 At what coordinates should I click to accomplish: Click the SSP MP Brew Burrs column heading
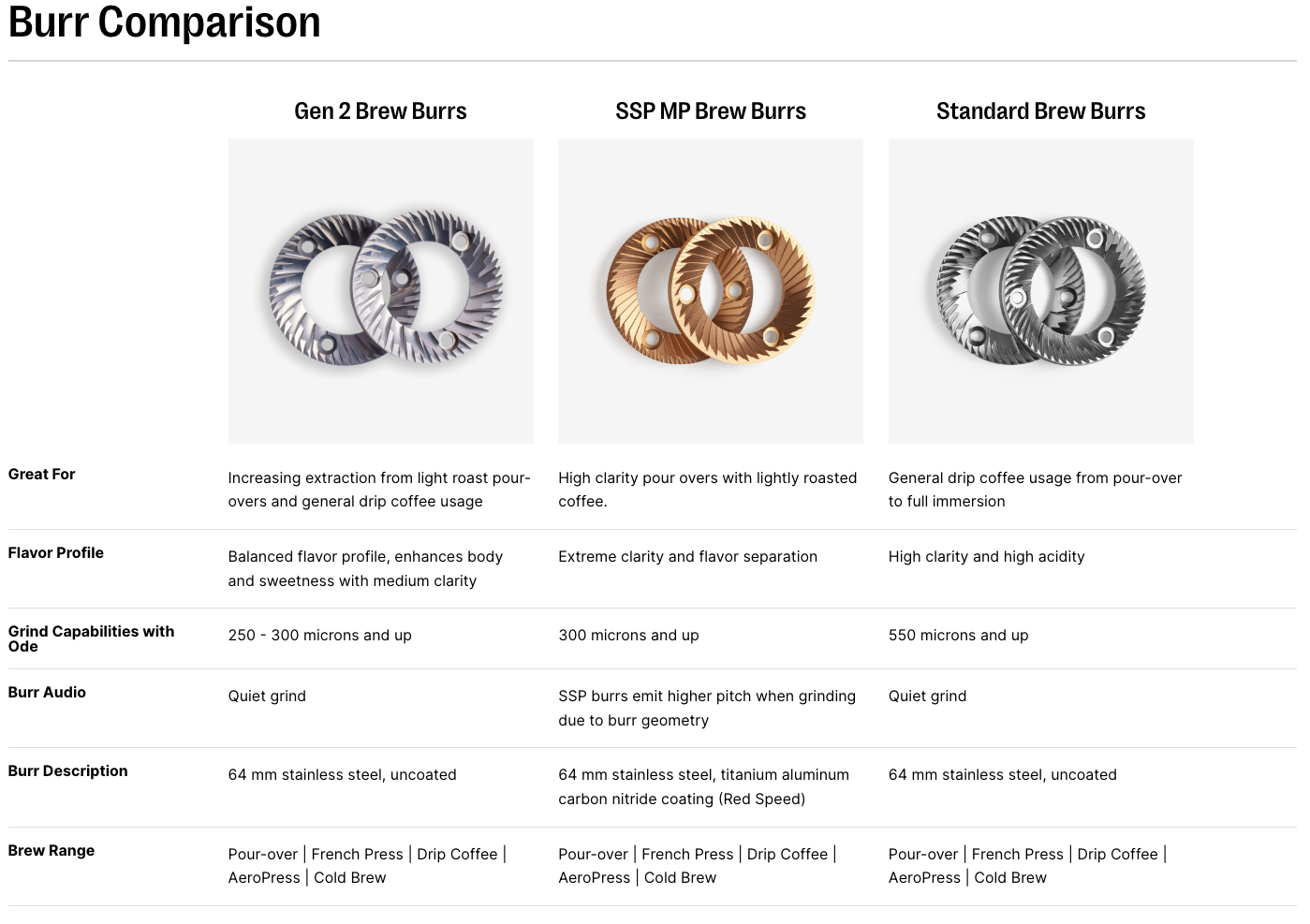[711, 111]
